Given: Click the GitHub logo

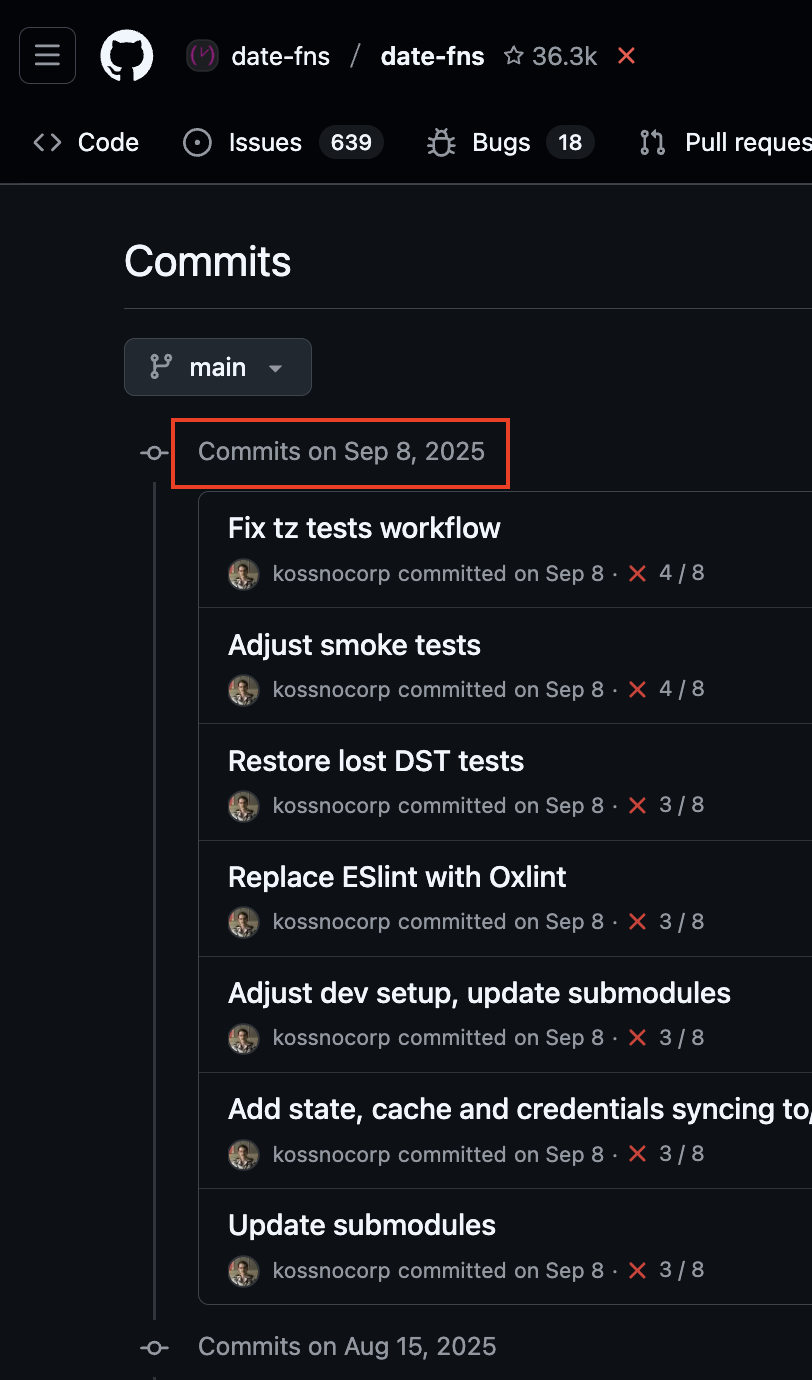Looking at the screenshot, I should tap(127, 55).
